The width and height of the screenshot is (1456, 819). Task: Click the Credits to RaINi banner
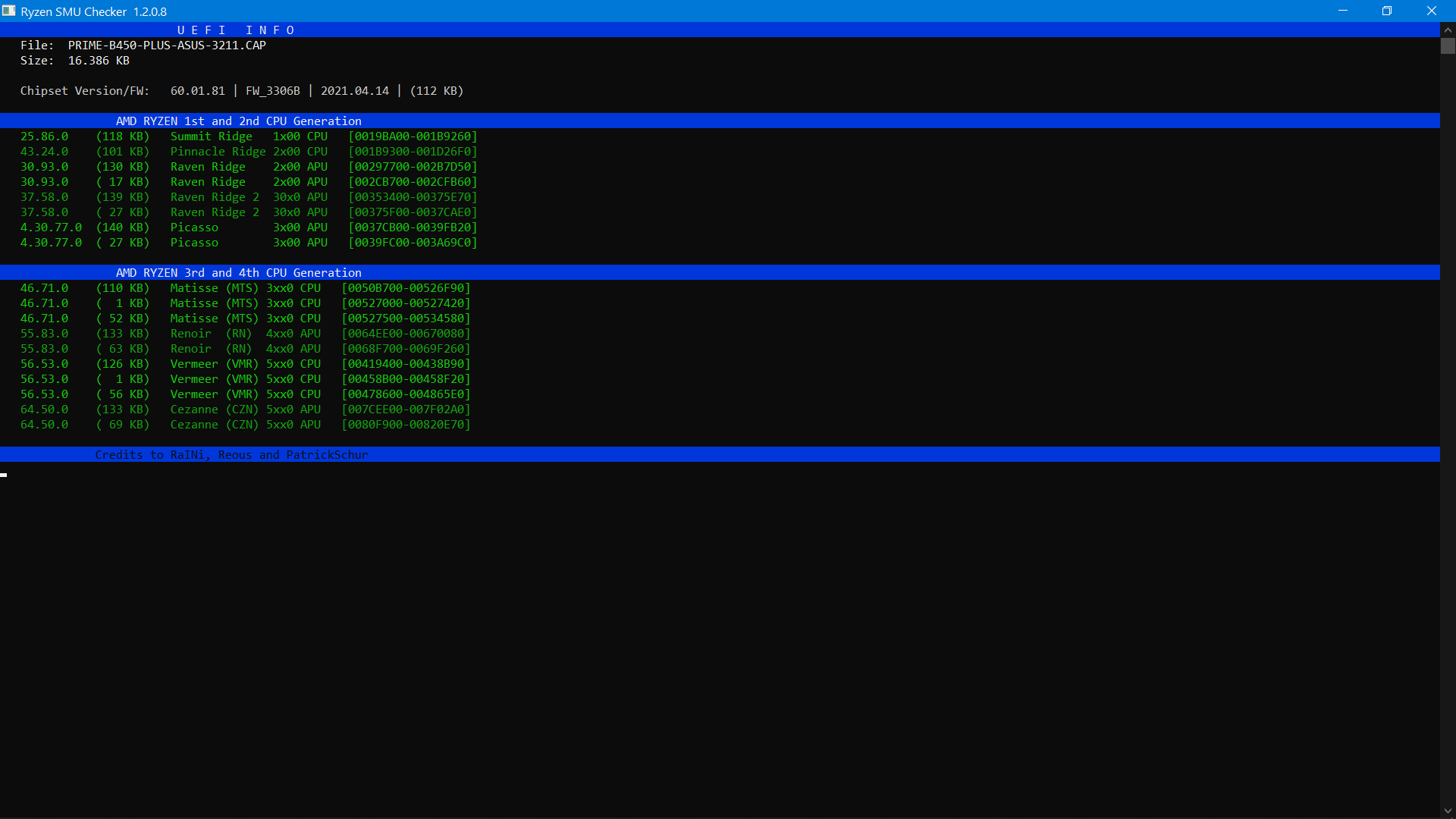[x=231, y=454]
